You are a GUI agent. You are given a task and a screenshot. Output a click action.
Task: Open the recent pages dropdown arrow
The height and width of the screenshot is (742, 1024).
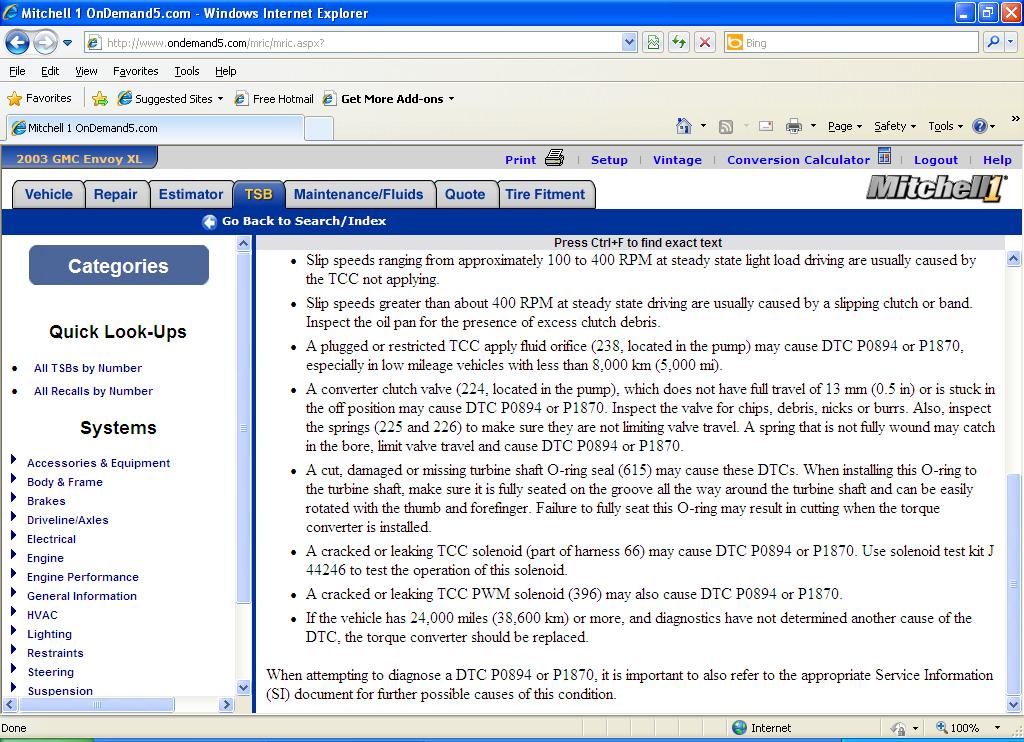[x=68, y=44]
